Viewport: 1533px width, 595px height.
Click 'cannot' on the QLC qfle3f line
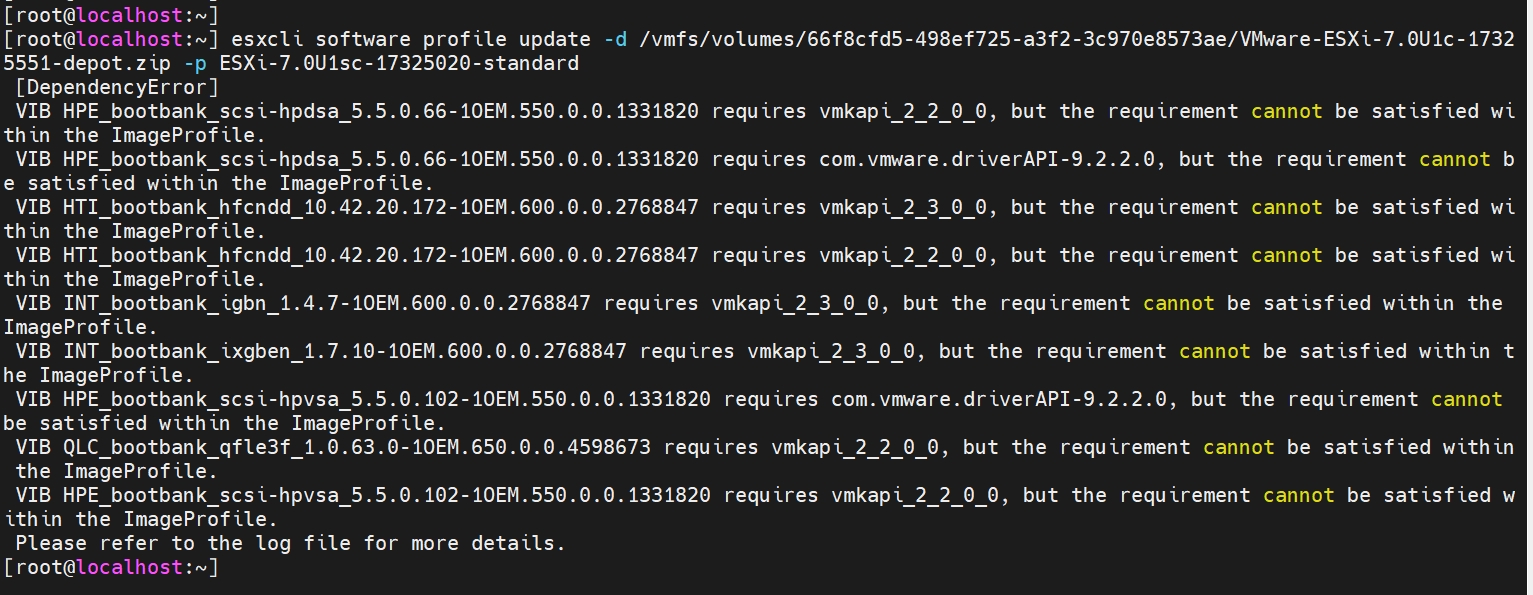click(x=1238, y=447)
